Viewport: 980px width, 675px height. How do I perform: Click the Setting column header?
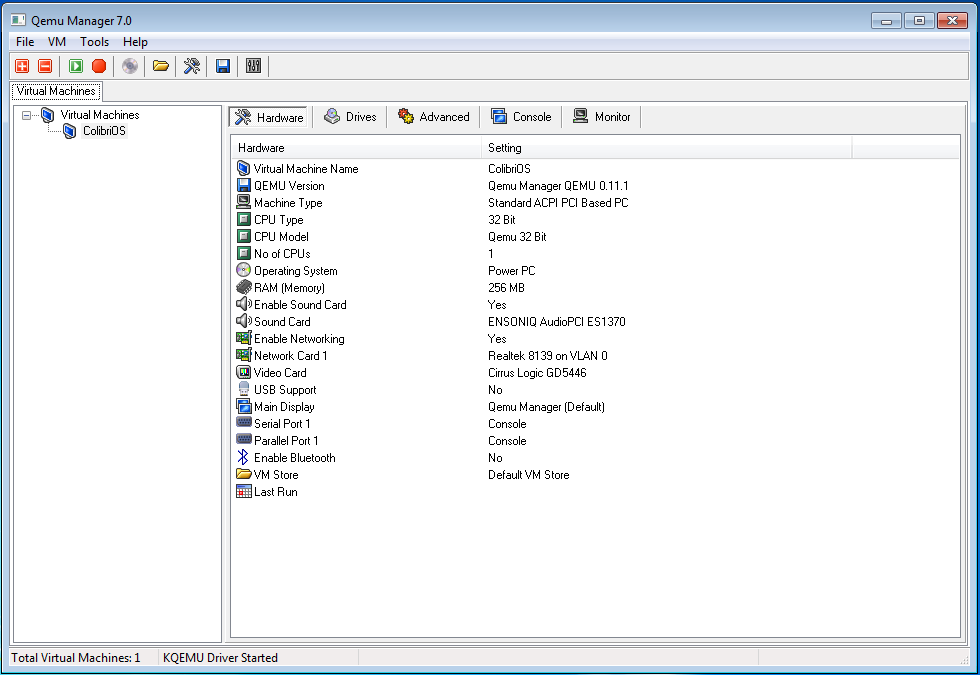click(x=667, y=148)
